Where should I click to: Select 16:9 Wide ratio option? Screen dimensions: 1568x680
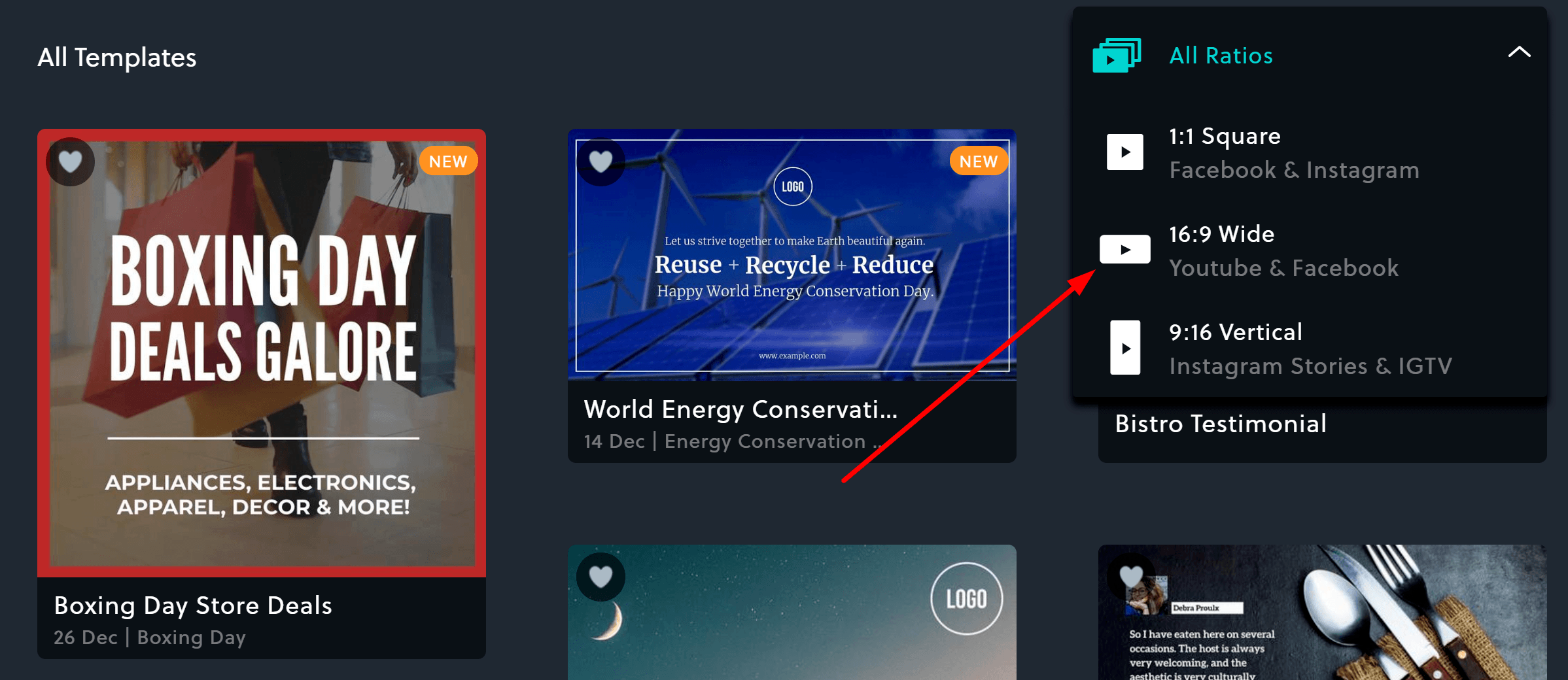pos(1310,250)
